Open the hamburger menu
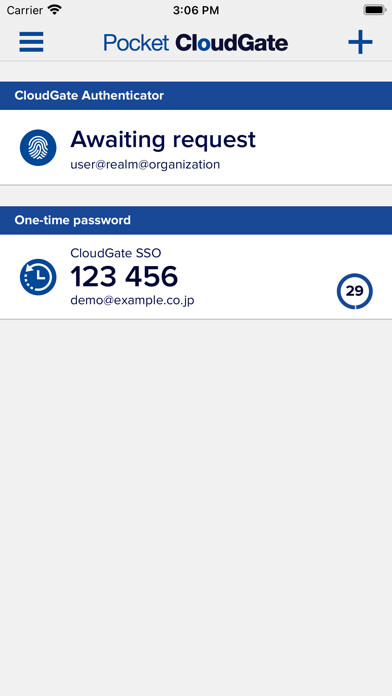Viewport: 392px width, 696px height. (31, 43)
